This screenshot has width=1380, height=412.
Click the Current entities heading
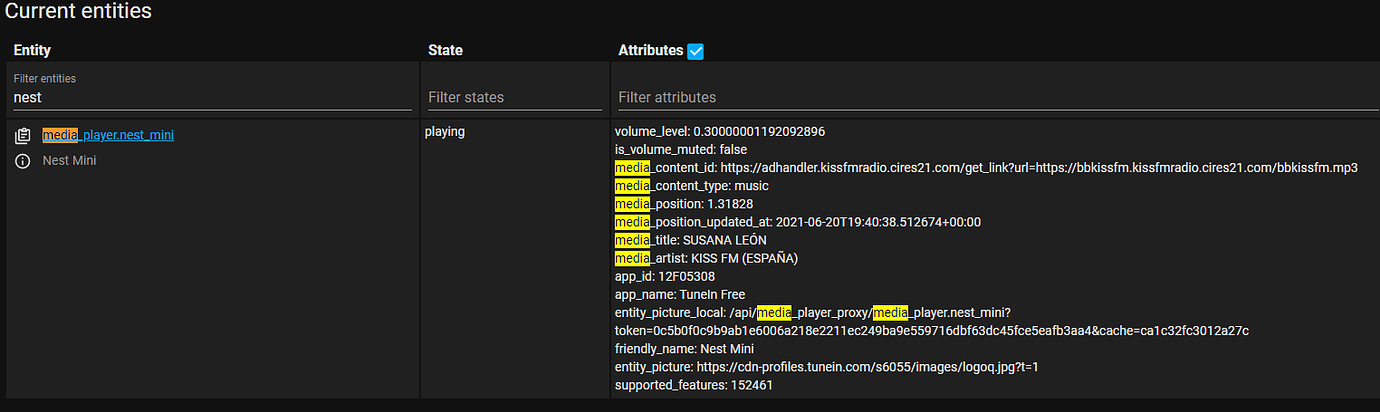(x=78, y=12)
